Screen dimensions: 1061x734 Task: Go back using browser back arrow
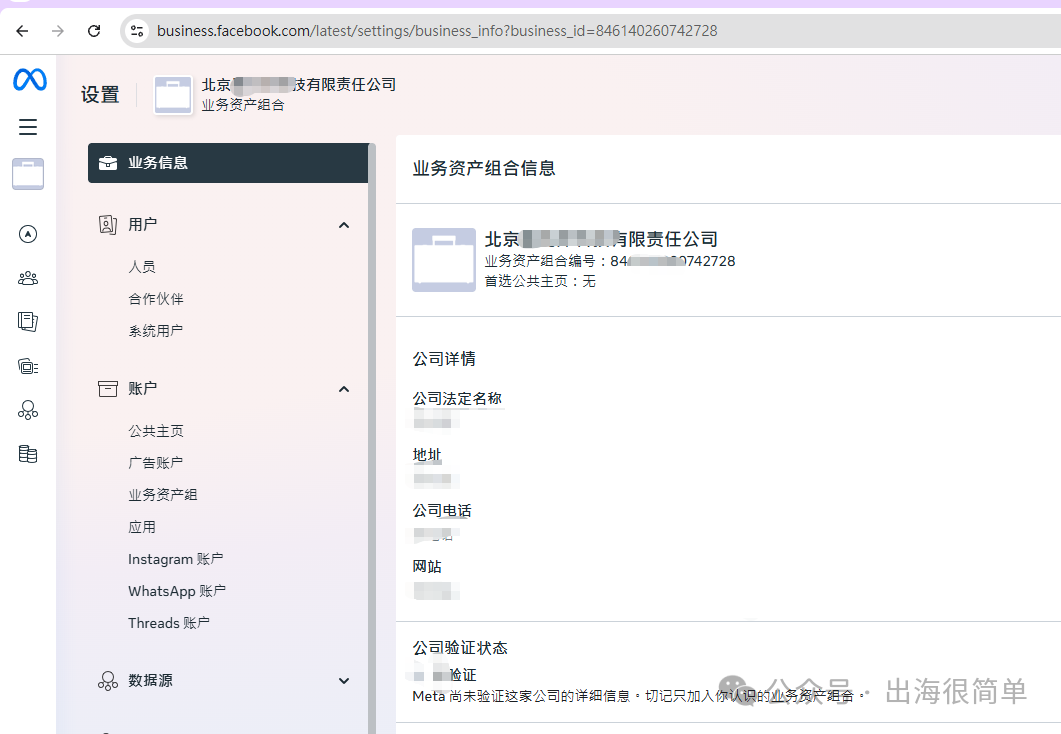pyautogui.click(x=22, y=30)
